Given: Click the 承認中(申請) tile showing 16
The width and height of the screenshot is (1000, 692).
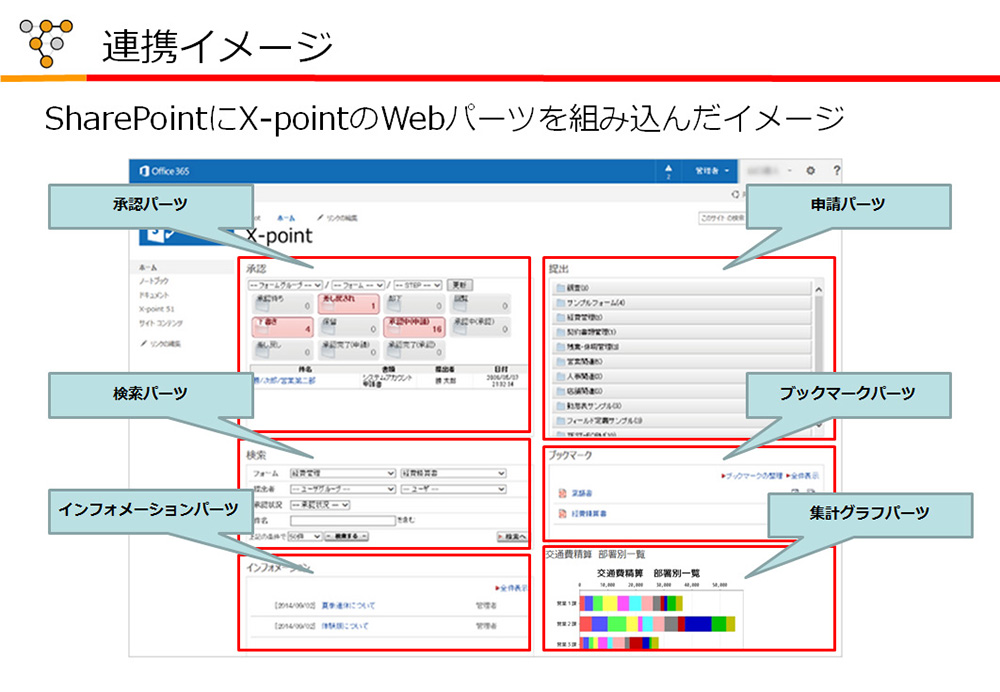Looking at the screenshot, I should (415, 327).
